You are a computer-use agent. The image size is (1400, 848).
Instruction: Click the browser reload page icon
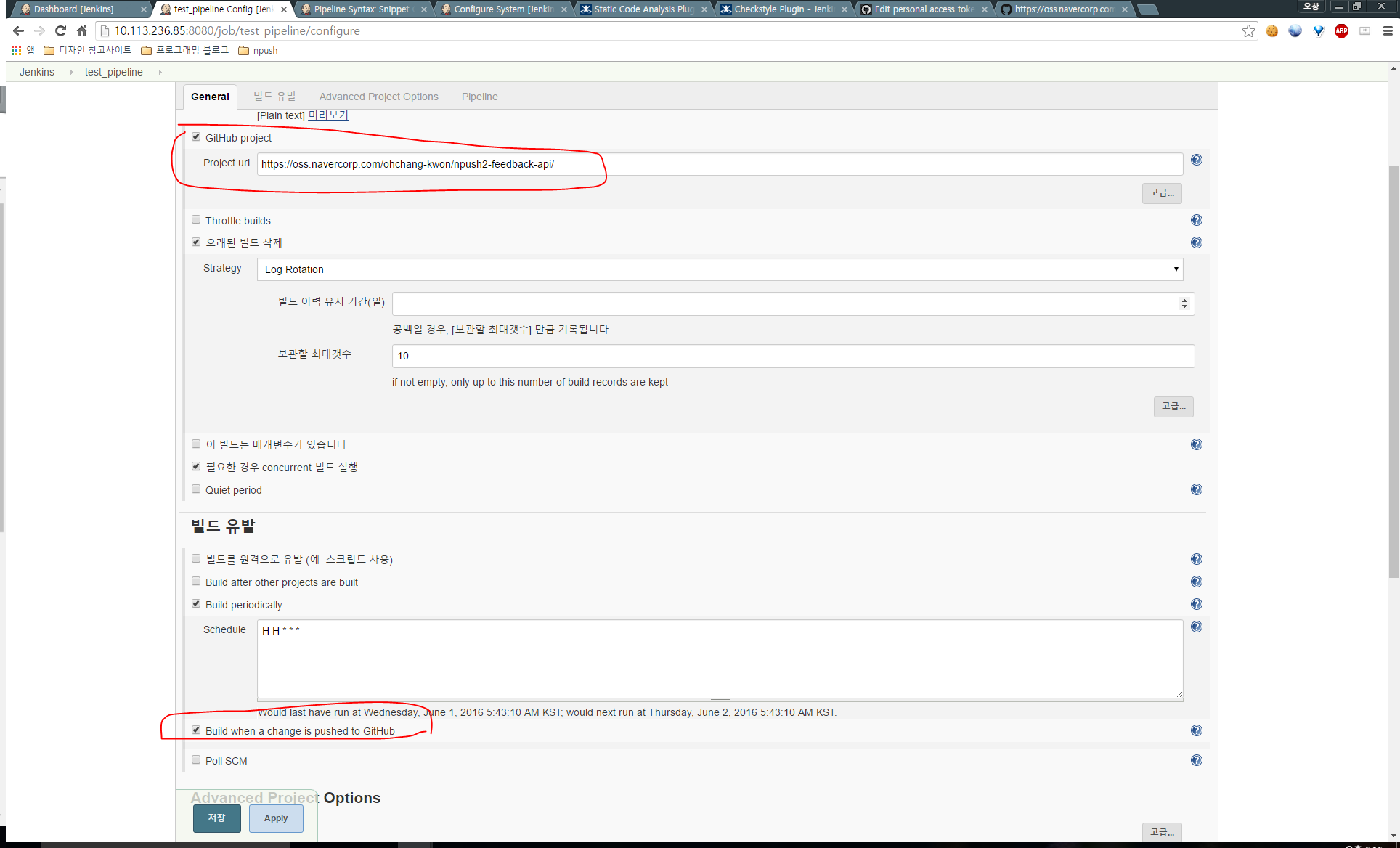(x=61, y=30)
